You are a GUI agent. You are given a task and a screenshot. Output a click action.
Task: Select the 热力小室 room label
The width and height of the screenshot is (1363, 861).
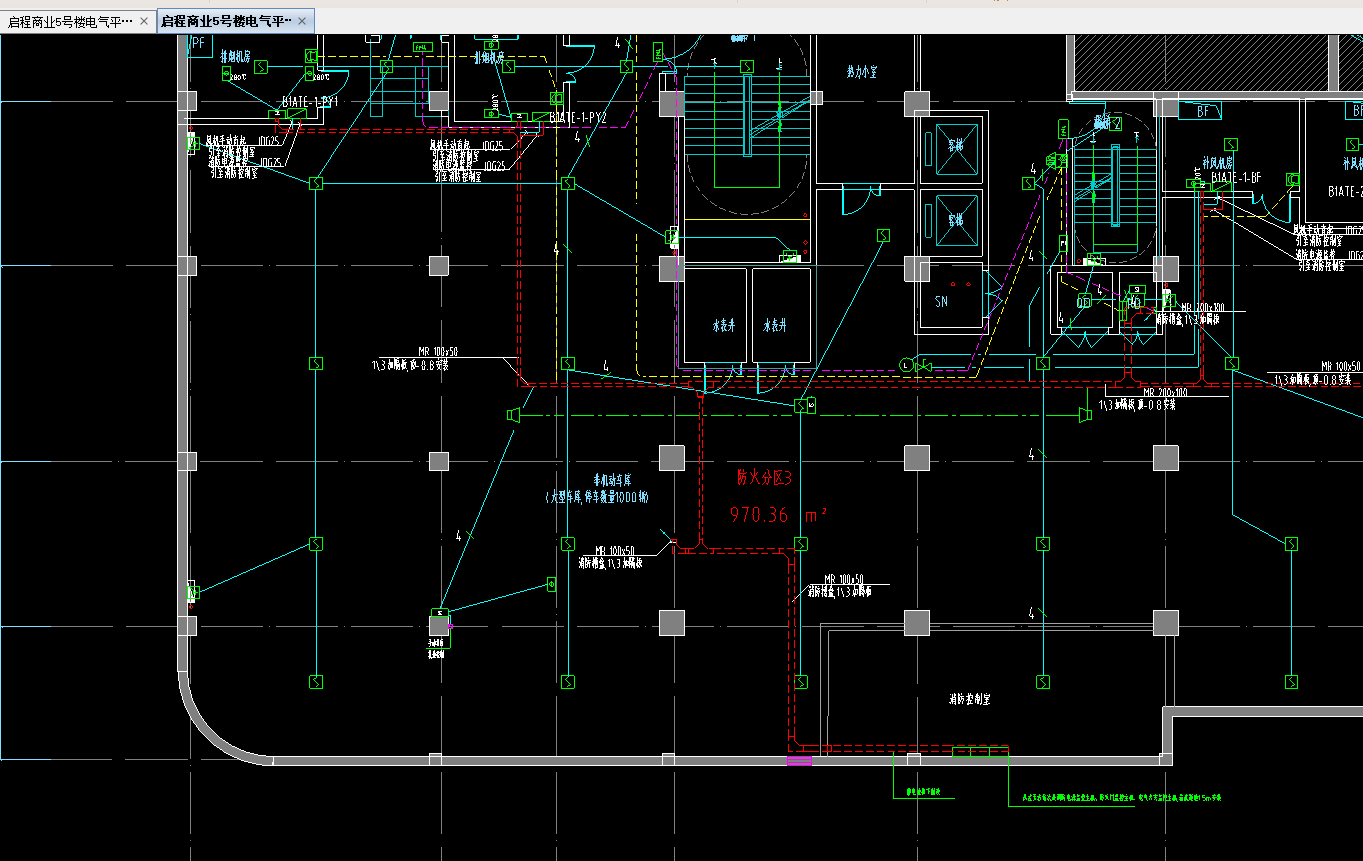[862, 72]
